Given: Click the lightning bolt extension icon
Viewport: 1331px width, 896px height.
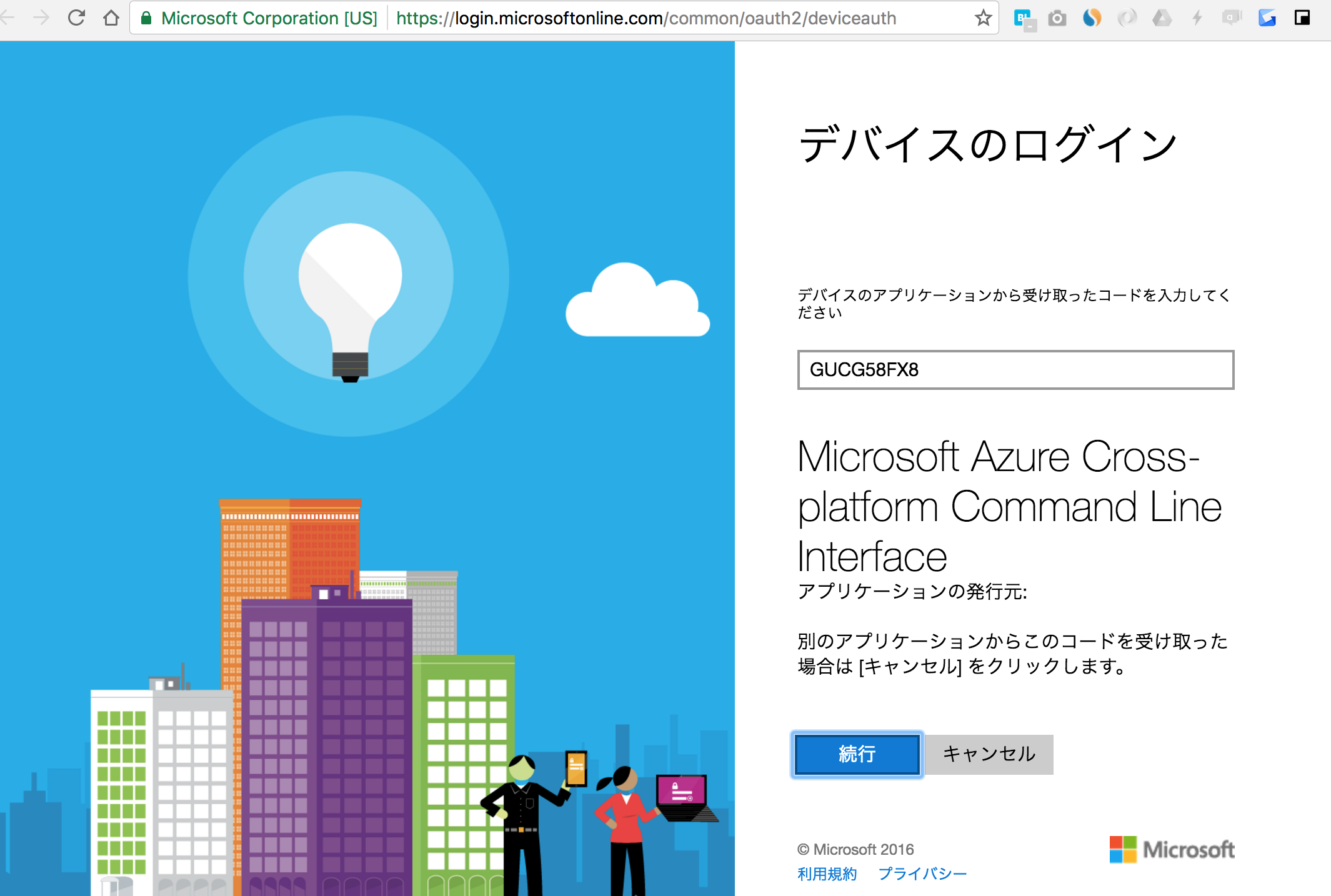Looking at the screenshot, I should point(1197,17).
